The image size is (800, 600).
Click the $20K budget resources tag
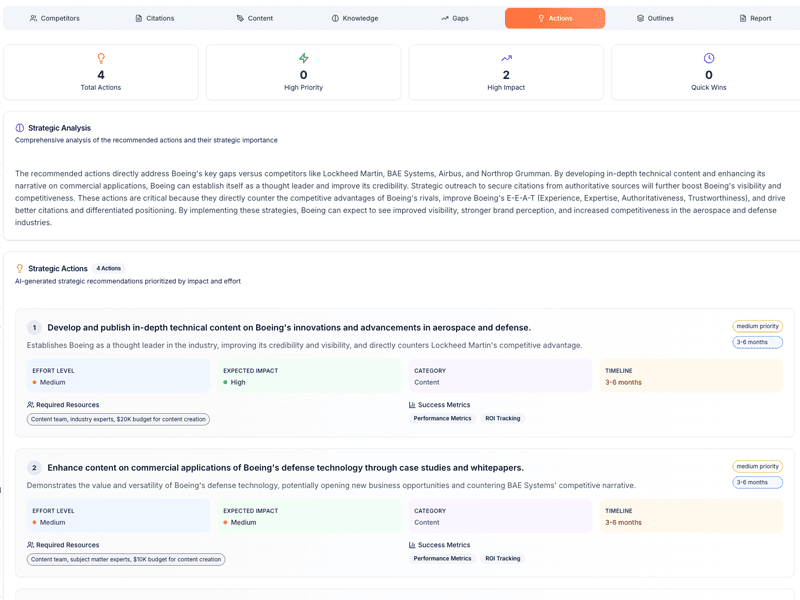(118, 419)
